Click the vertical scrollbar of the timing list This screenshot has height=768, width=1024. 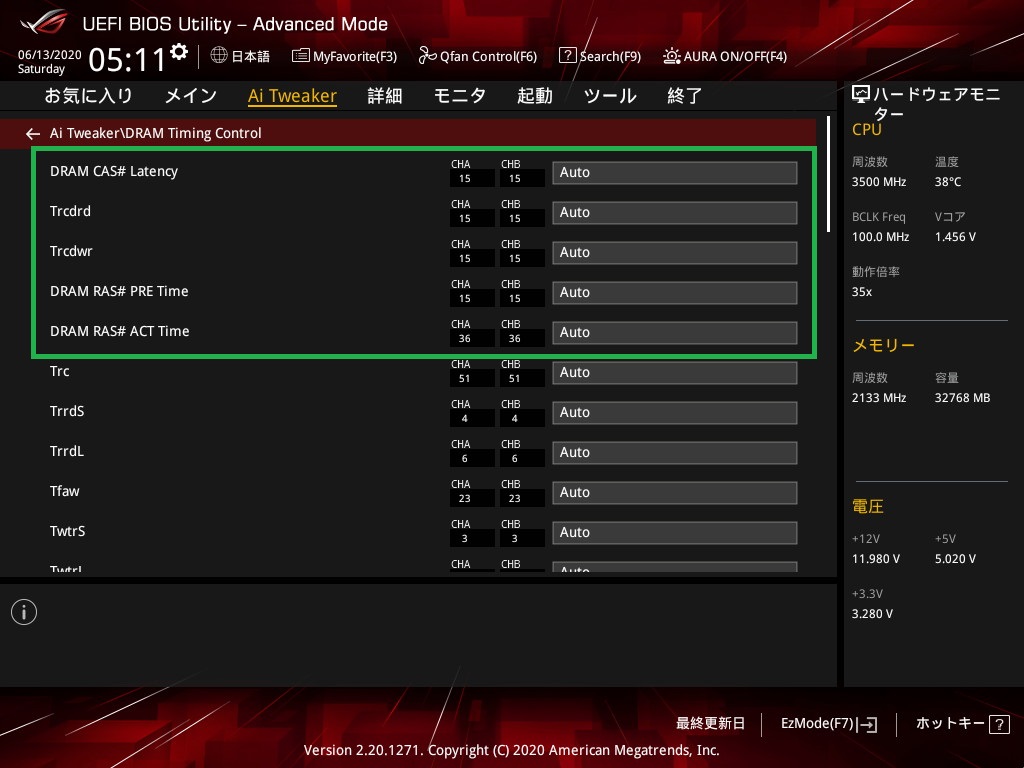(828, 174)
